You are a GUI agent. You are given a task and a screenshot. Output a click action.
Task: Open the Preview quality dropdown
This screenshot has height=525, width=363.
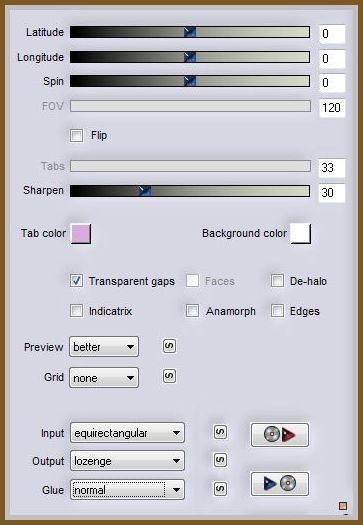coord(104,347)
